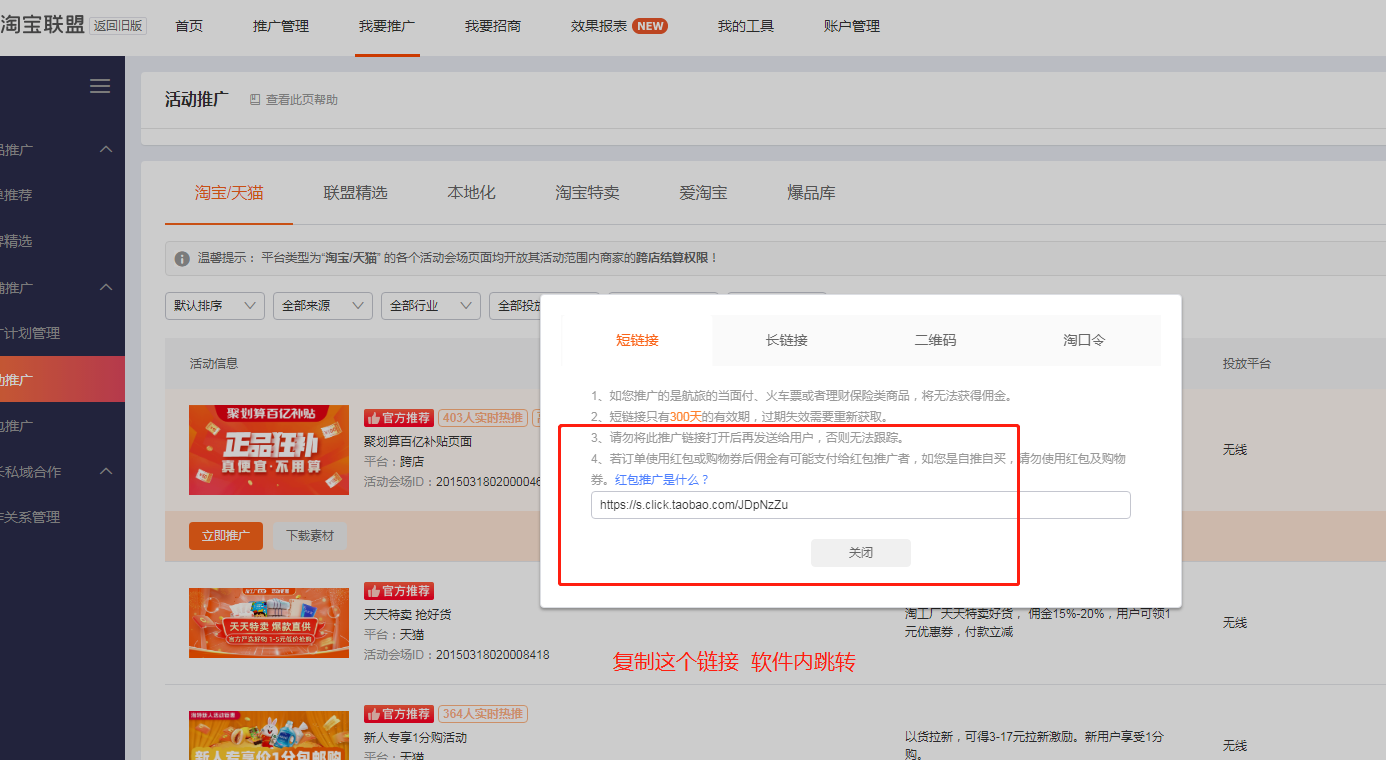Open the 全部来源 dropdown
The height and width of the screenshot is (760, 1386).
click(323, 306)
